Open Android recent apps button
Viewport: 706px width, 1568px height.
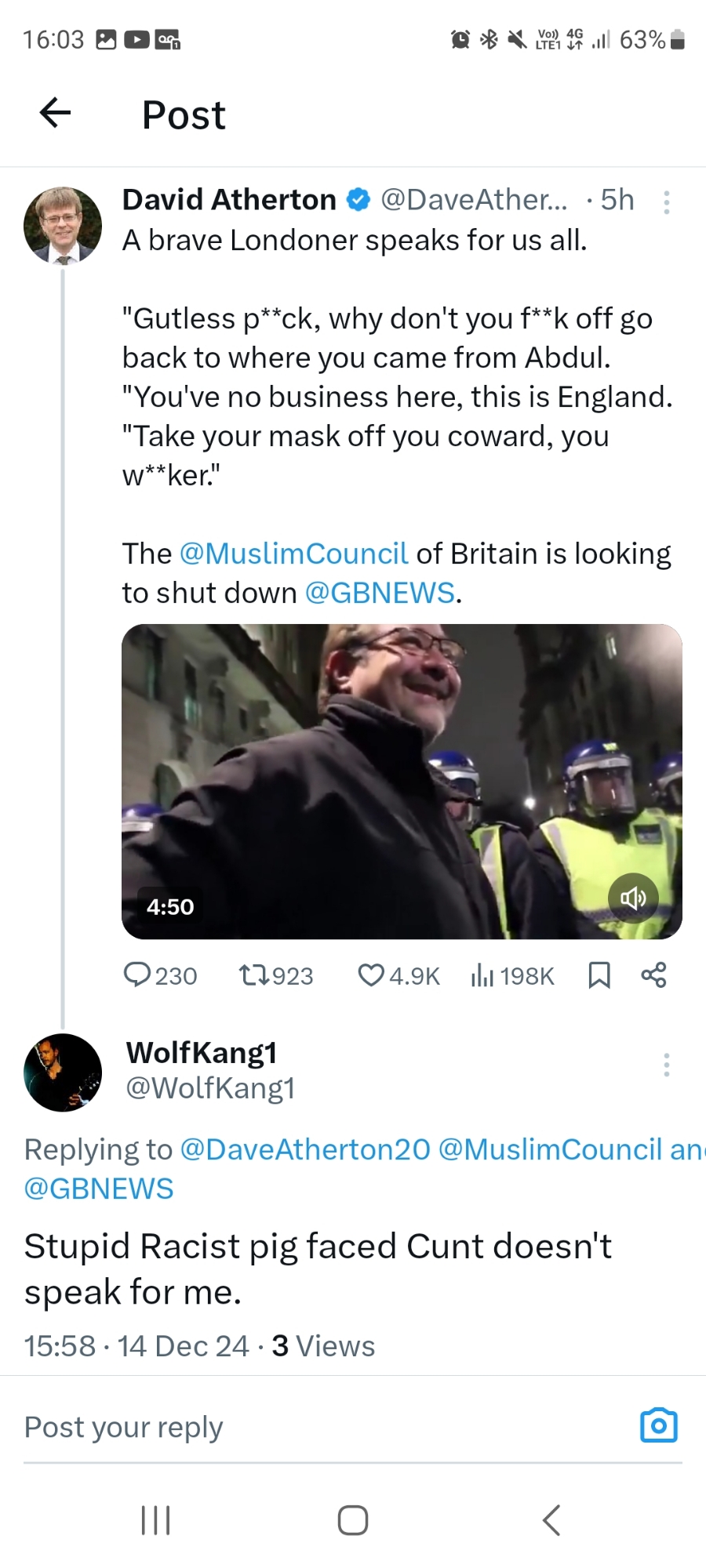(x=155, y=1520)
